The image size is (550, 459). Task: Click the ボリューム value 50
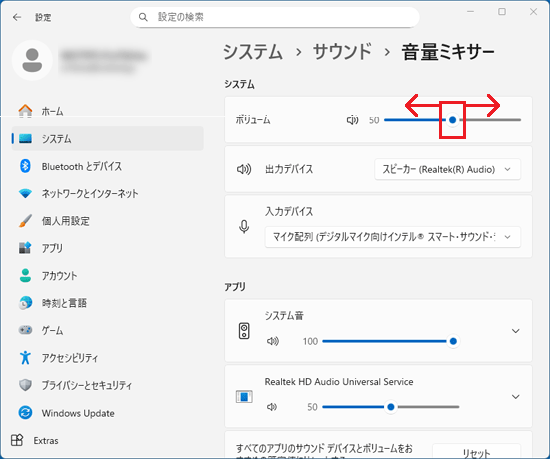click(374, 120)
